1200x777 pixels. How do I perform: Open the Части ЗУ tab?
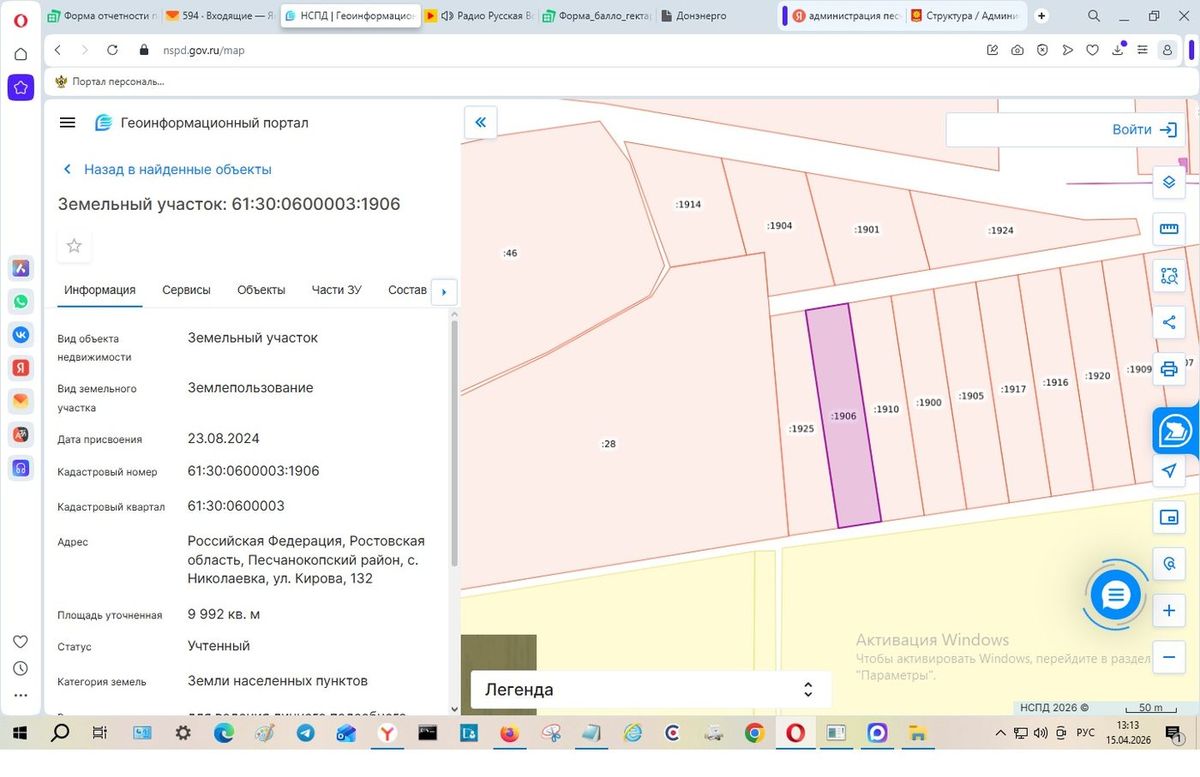pyautogui.click(x=337, y=290)
